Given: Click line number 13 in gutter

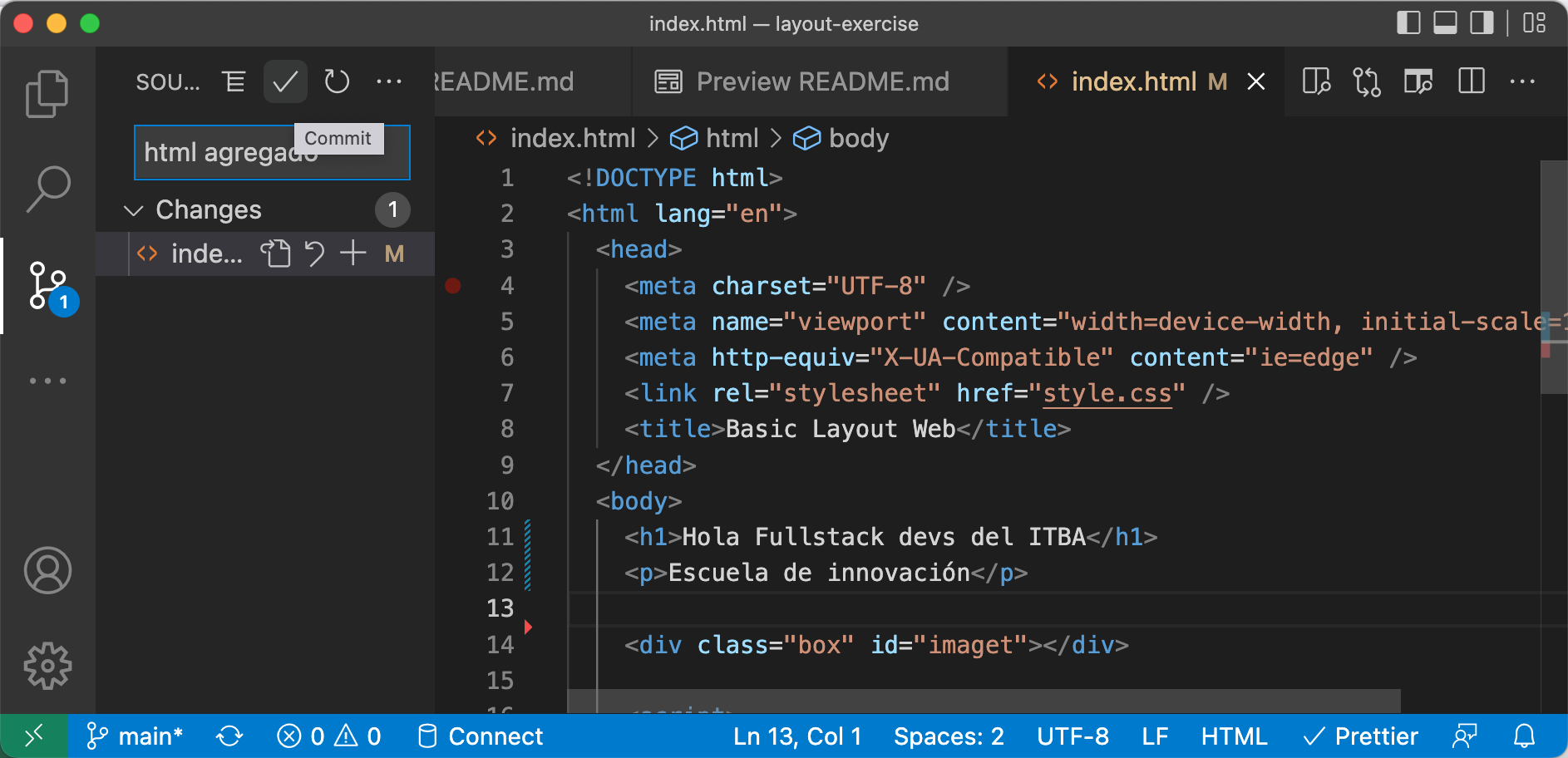Looking at the screenshot, I should [500, 608].
